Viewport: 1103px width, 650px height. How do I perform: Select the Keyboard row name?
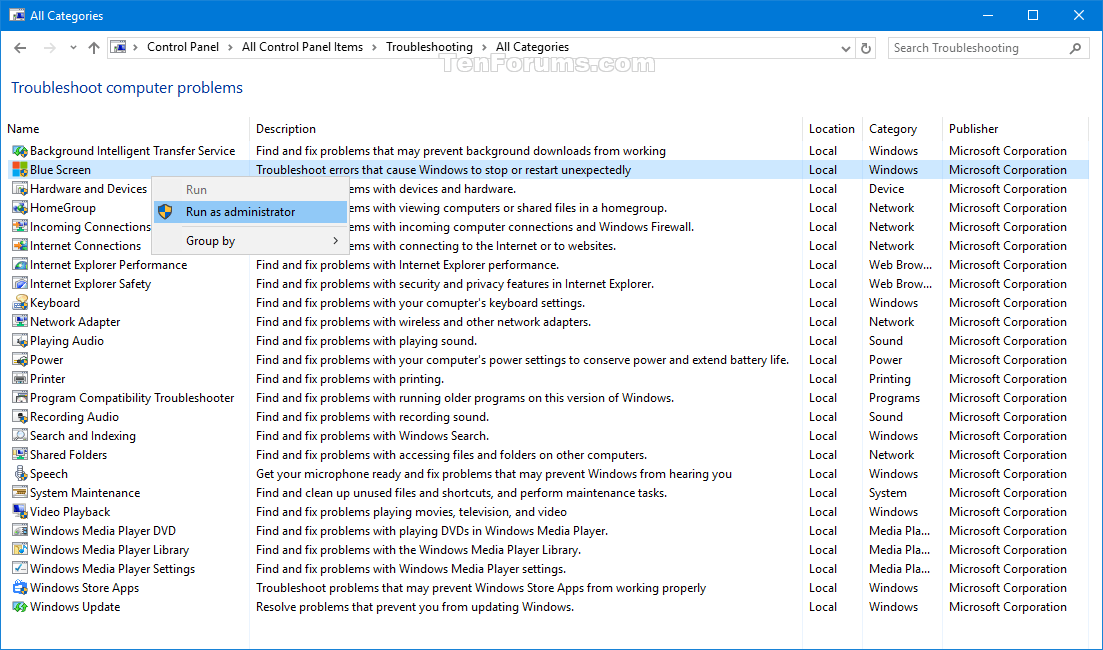coord(55,302)
